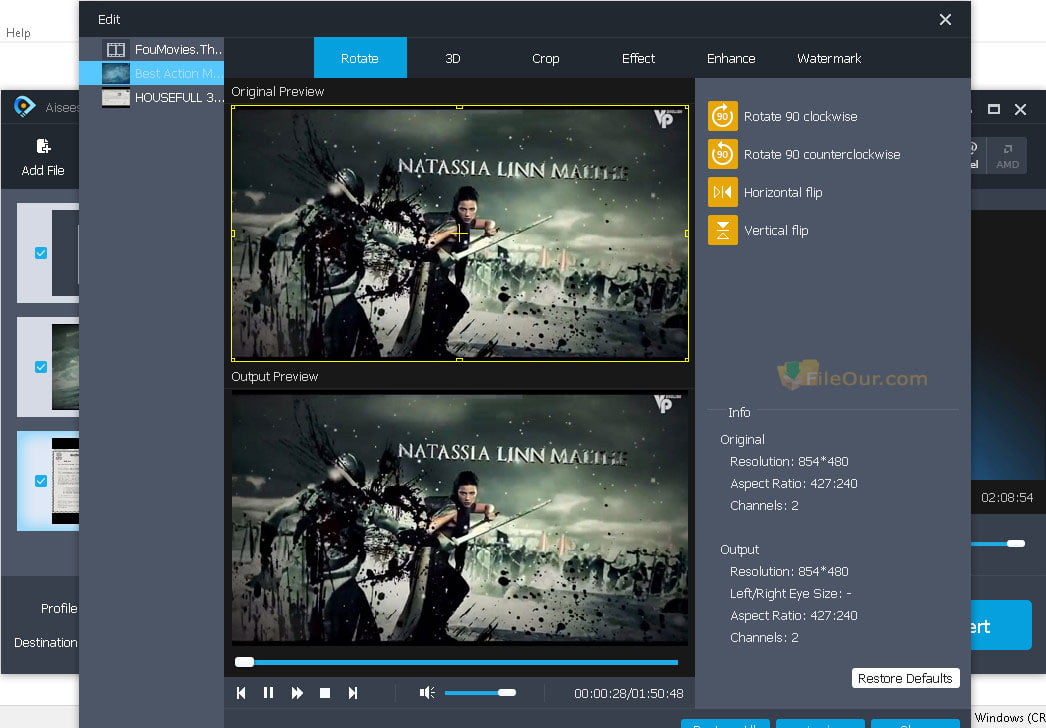Jump to previous frame with skip-back button
This screenshot has height=728, width=1046.
click(241, 693)
